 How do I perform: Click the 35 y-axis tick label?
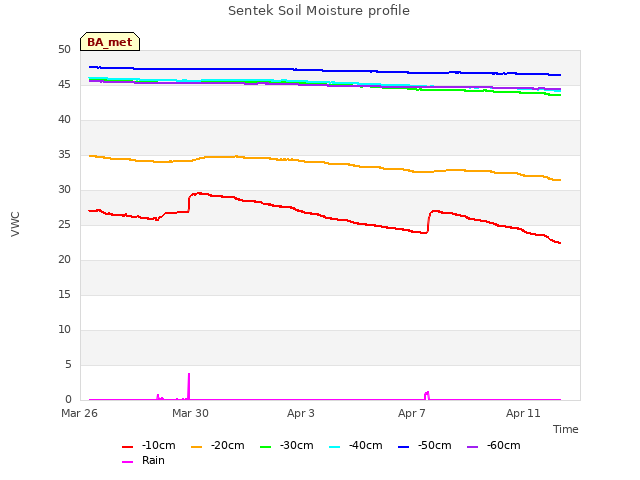click(x=64, y=155)
